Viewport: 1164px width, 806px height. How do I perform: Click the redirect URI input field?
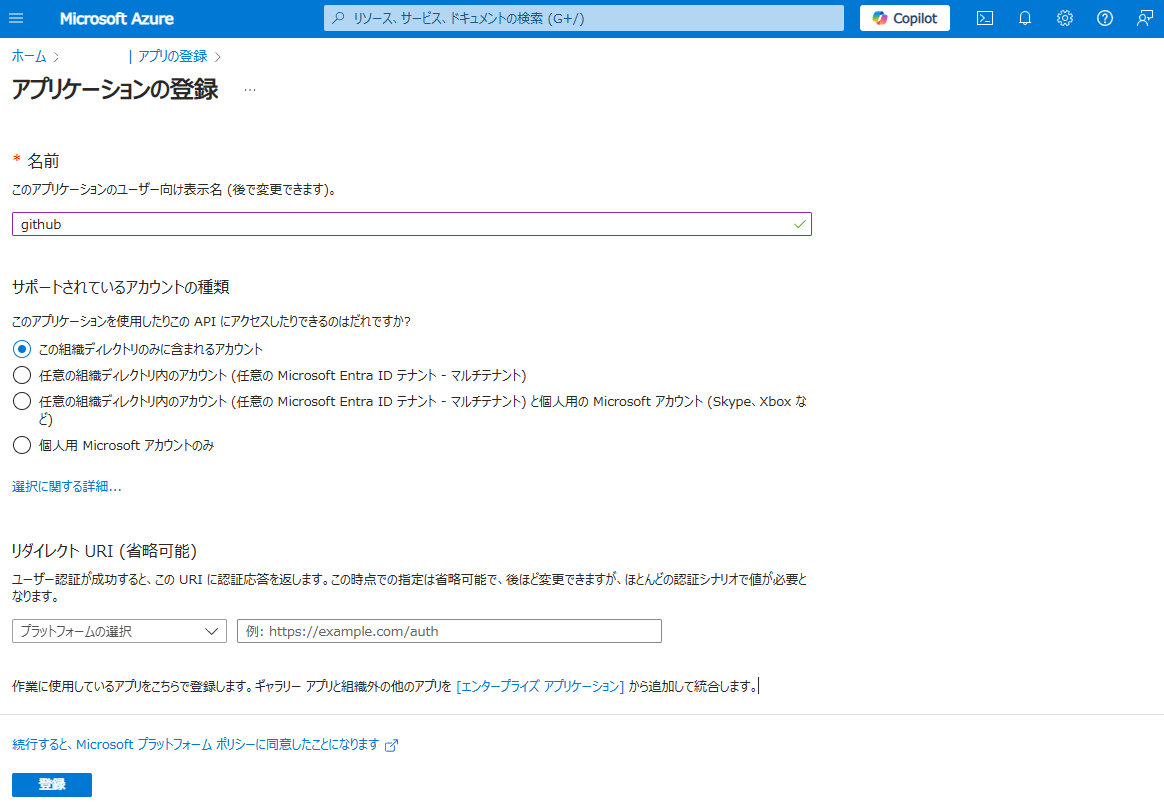pos(449,631)
